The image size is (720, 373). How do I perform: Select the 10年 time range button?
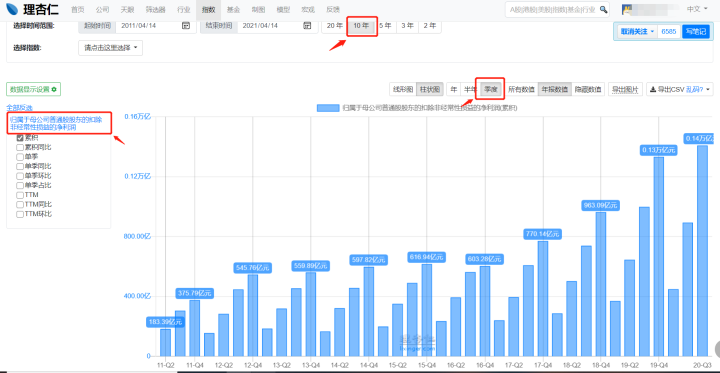361,26
